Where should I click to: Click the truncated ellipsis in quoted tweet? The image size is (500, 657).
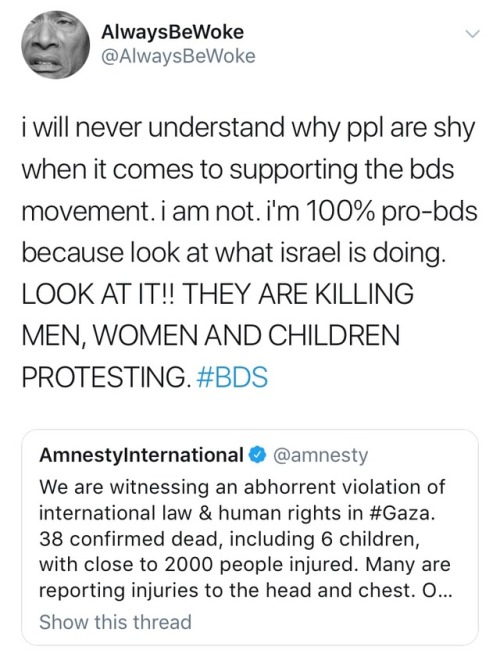point(446,590)
